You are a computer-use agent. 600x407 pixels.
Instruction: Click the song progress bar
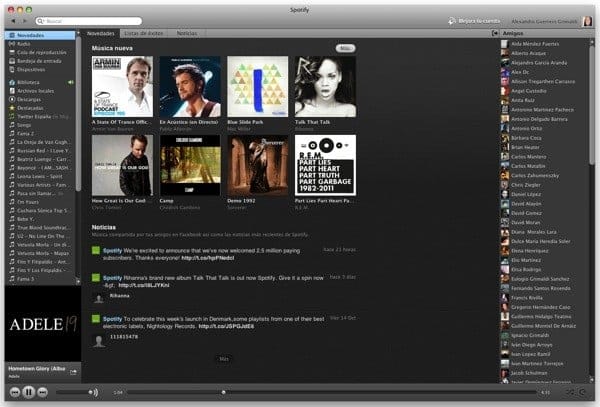coord(332,392)
